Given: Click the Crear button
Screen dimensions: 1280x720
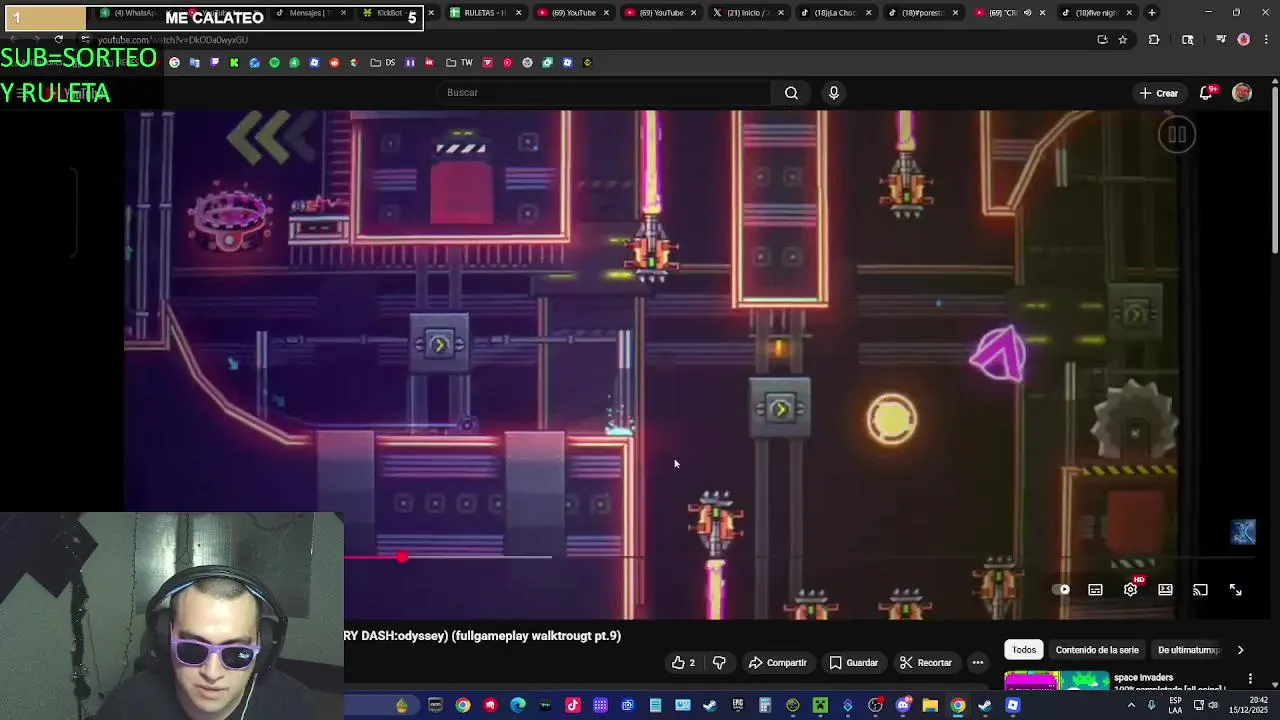Looking at the screenshot, I should [1159, 93].
